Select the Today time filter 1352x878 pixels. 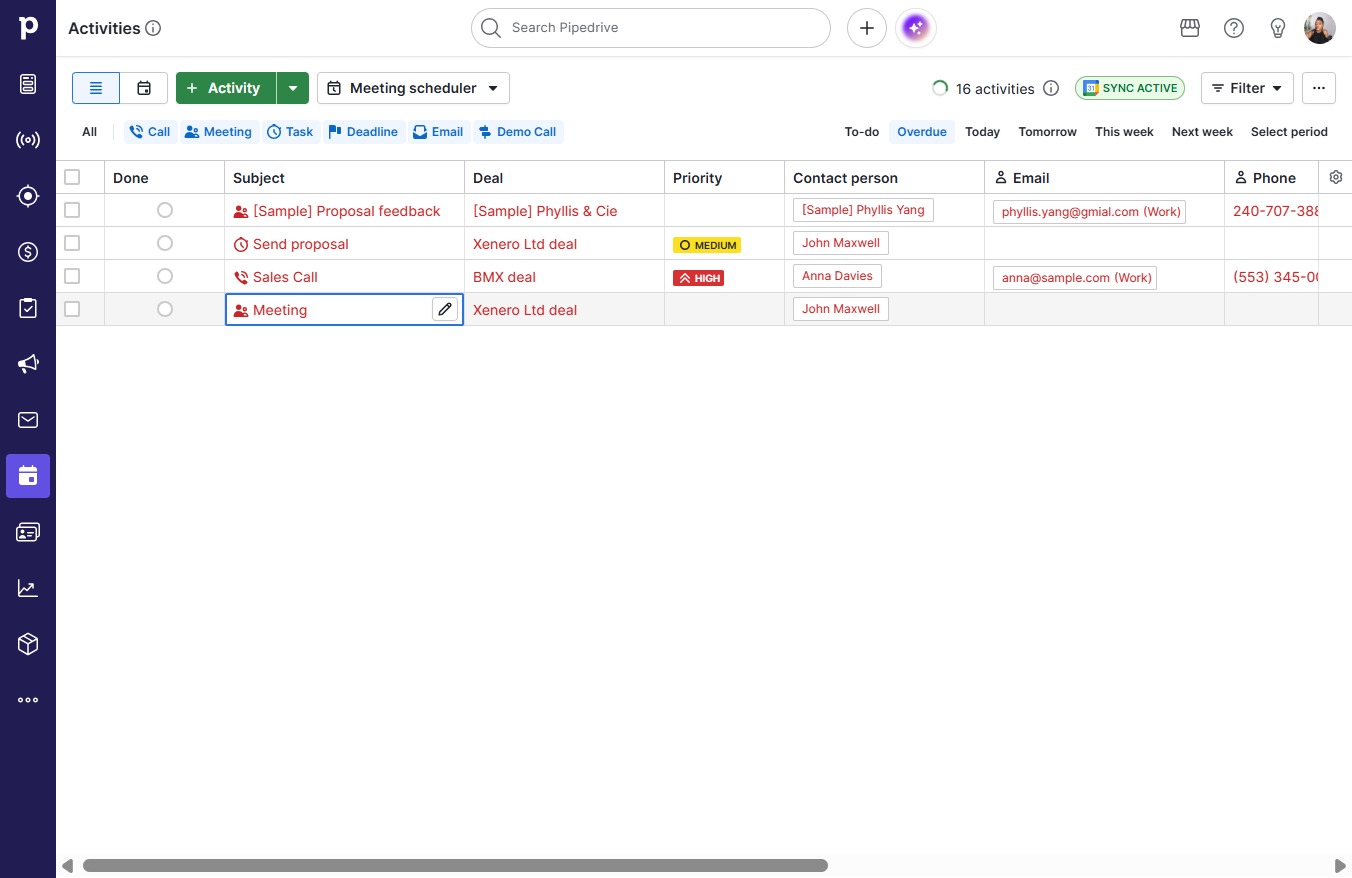click(983, 132)
